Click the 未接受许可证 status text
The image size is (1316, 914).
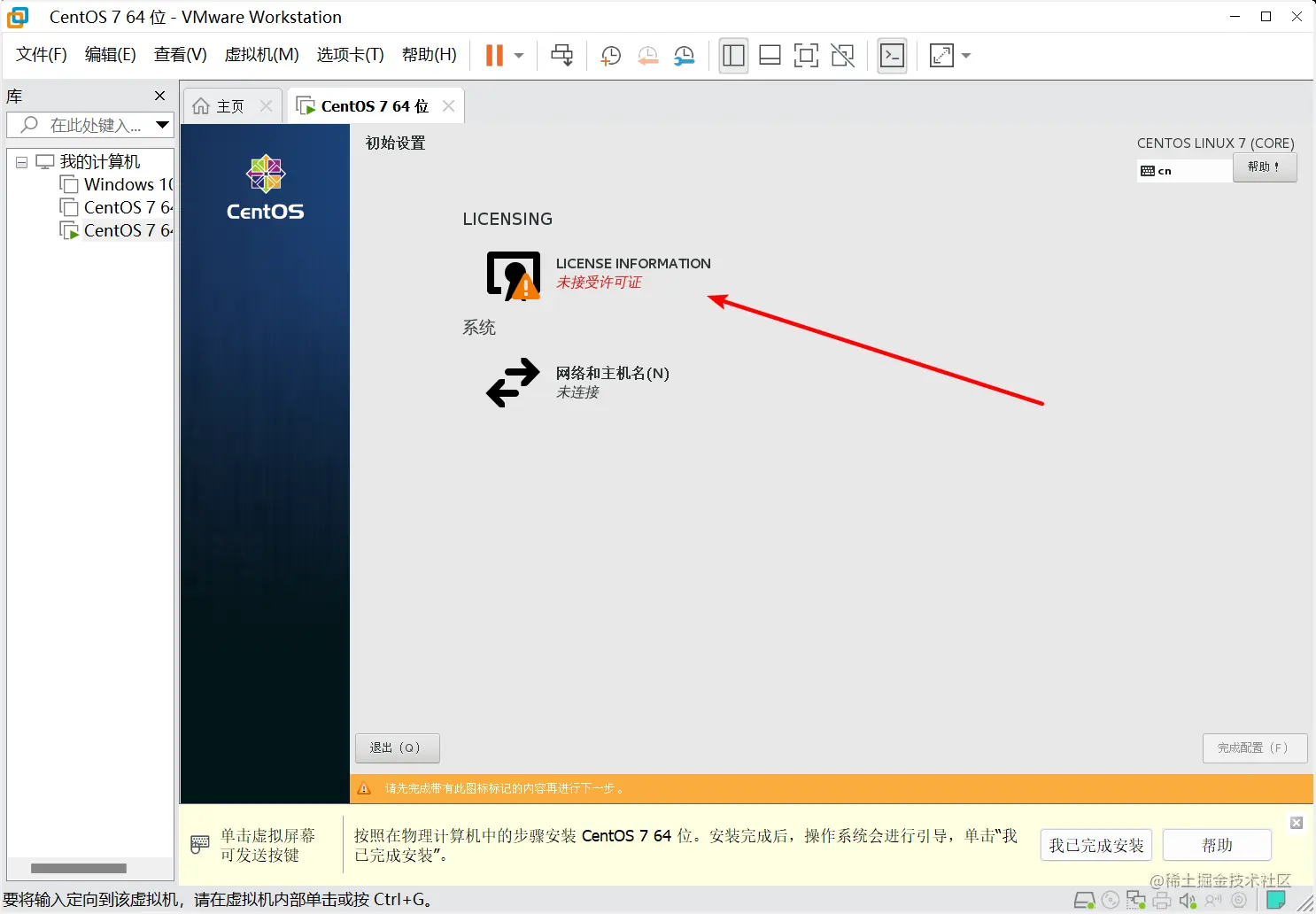pyautogui.click(x=599, y=283)
